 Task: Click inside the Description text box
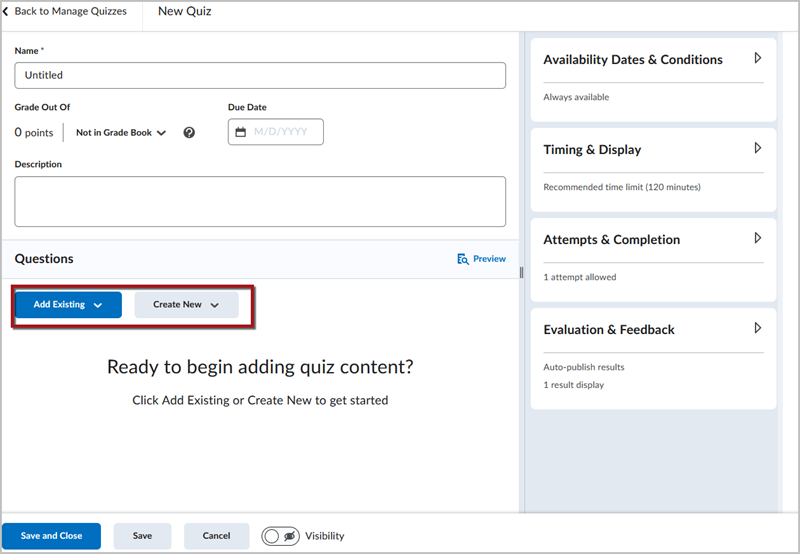[260, 202]
